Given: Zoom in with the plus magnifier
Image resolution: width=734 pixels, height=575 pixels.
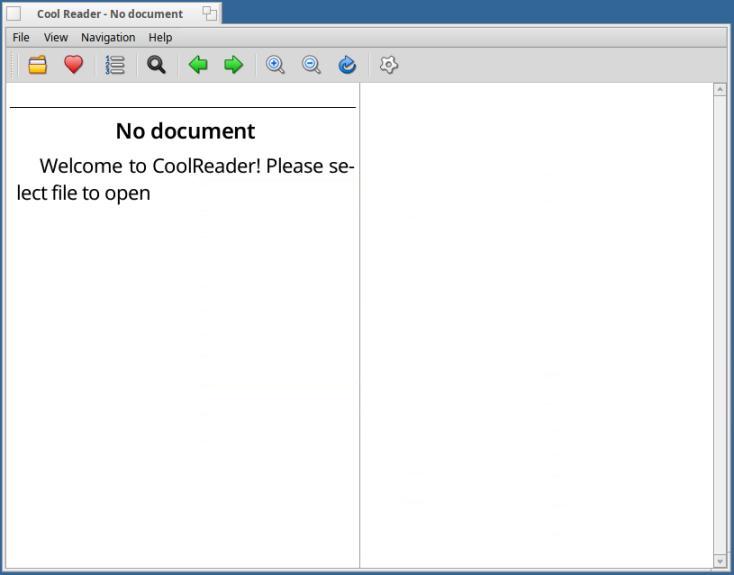Looking at the screenshot, I should (275, 65).
